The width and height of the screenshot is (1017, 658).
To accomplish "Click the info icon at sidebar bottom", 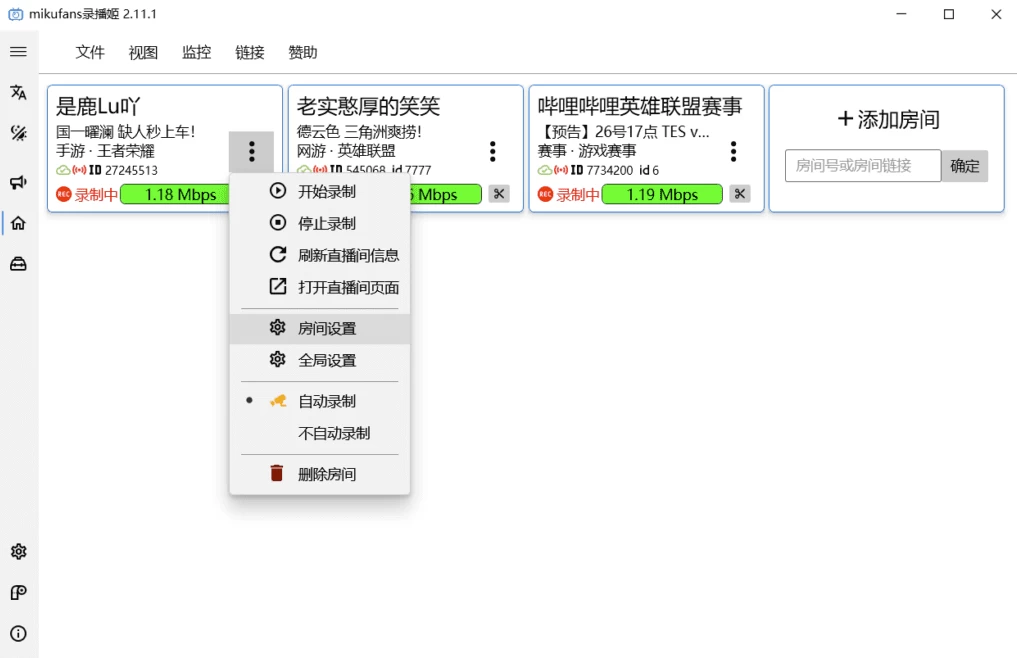I will pyautogui.click(x=18, y=633).
